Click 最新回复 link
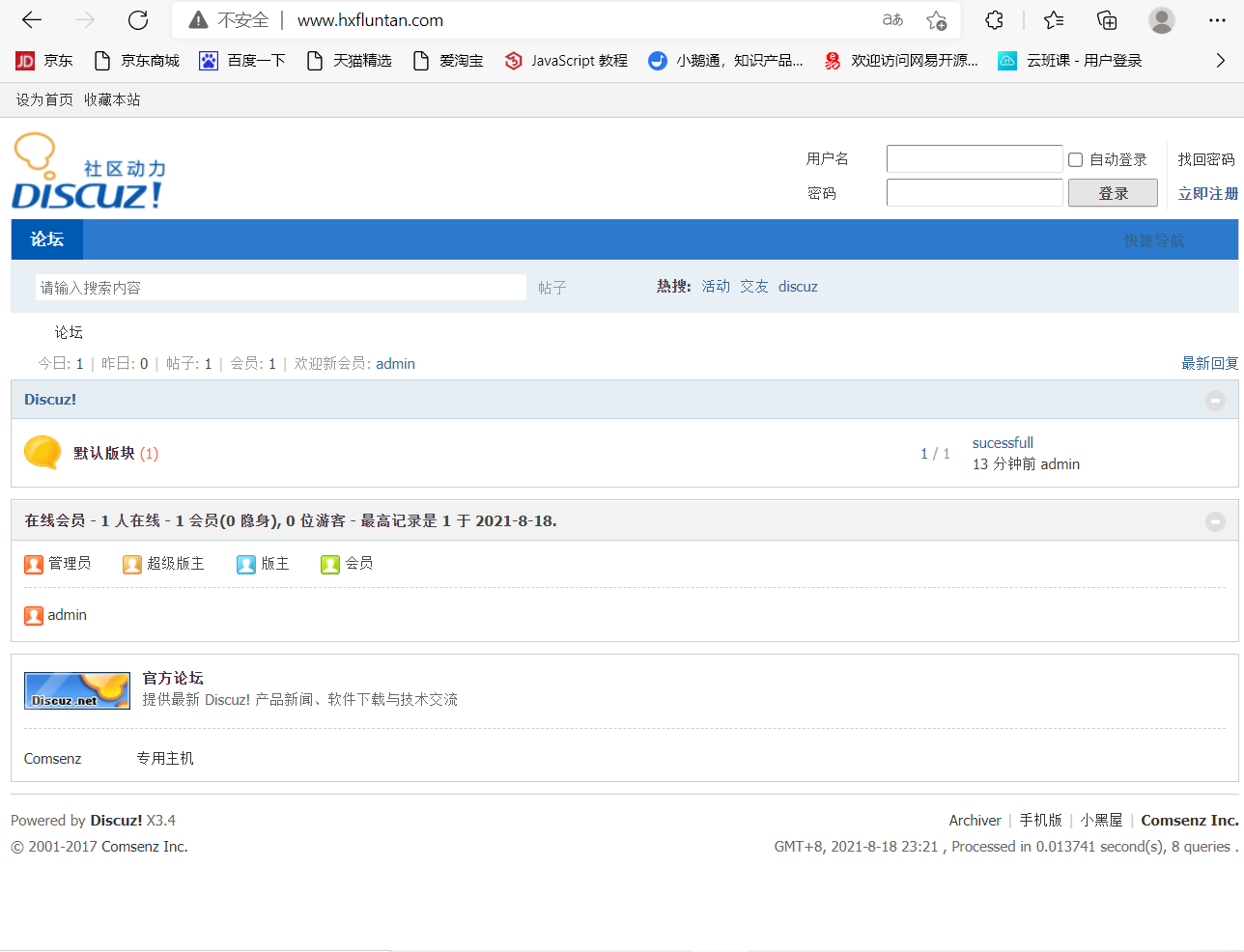This screenshot has height=952, width=1244. click(x=1210, y=363)
